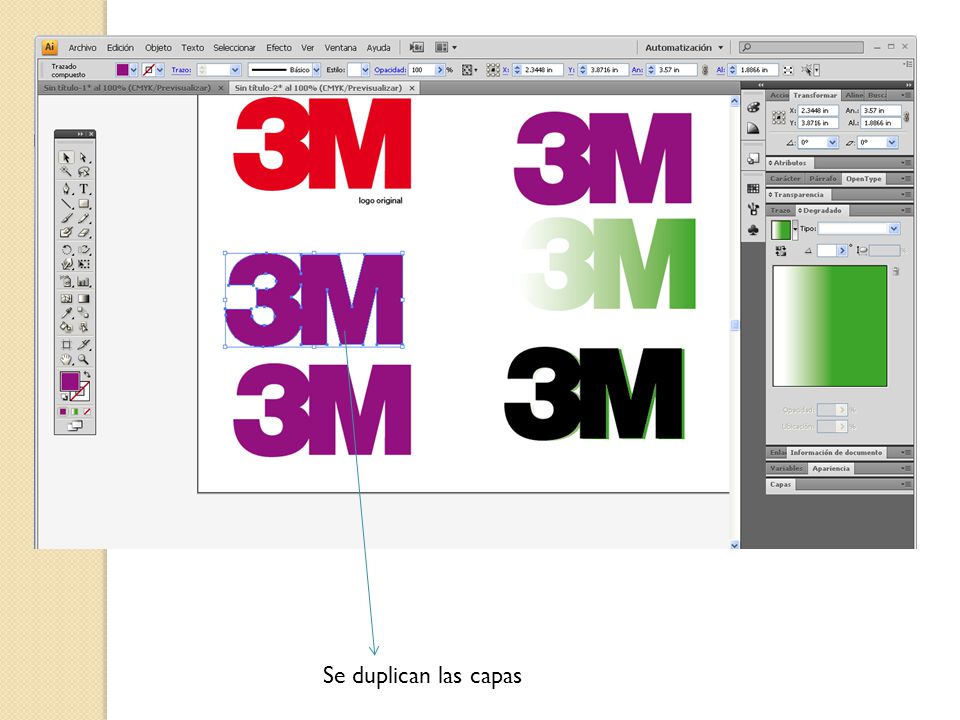The width and height of the screenshot is (960, 720).
Task: Open the Archivo menu
Action: tap(82, 48)
